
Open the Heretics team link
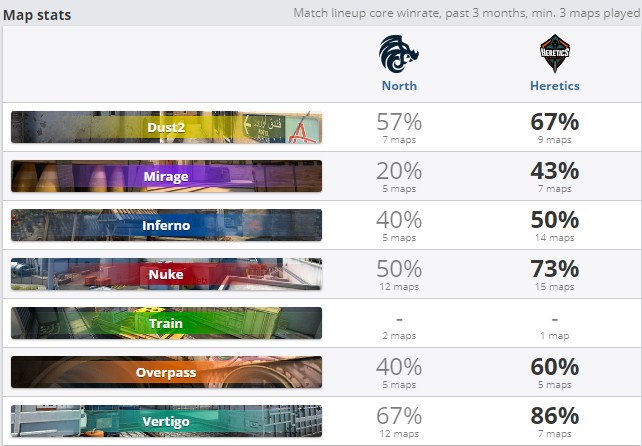554,86
